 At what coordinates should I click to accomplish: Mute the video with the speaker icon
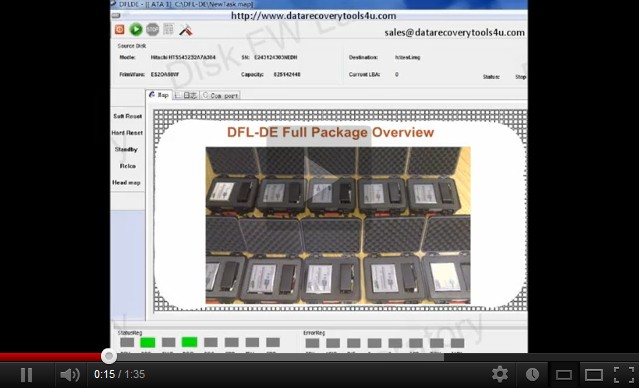coord(70,375)
